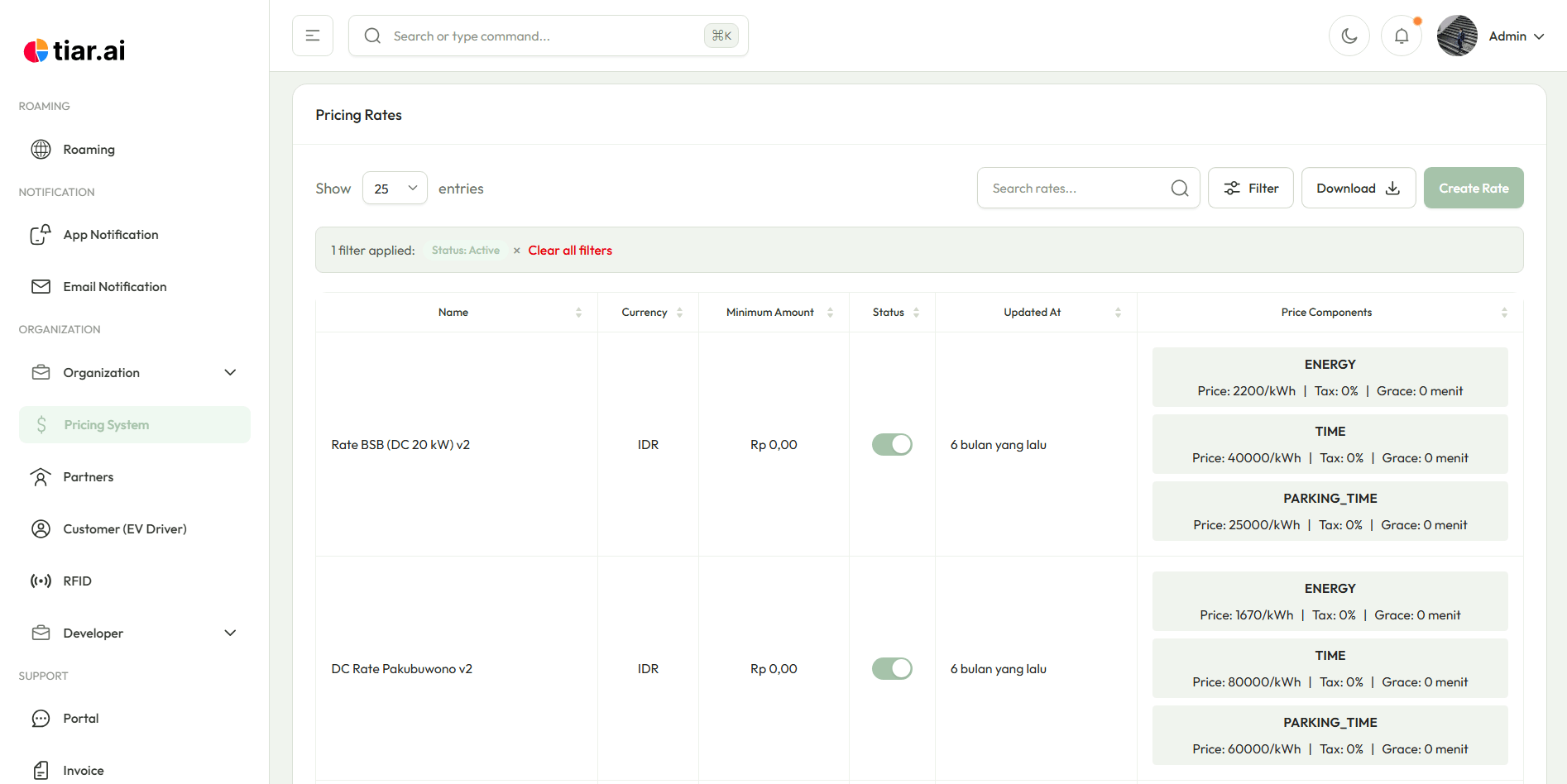Toggle dark mode with the moon icon
The image size is (1567, 784).
[x=1349, y=36]
